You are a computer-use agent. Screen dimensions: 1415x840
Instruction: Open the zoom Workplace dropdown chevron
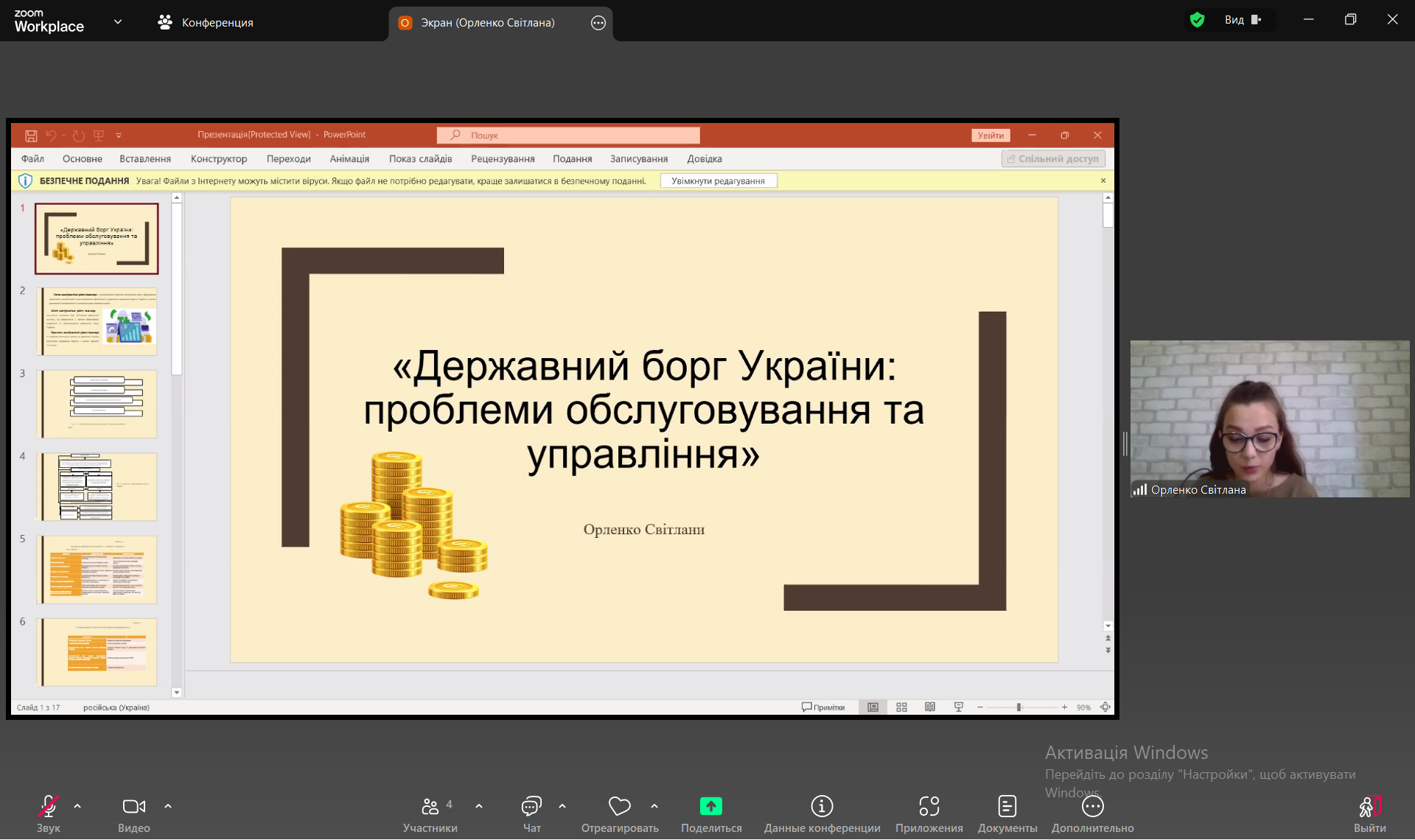click(x=118, y=22)
